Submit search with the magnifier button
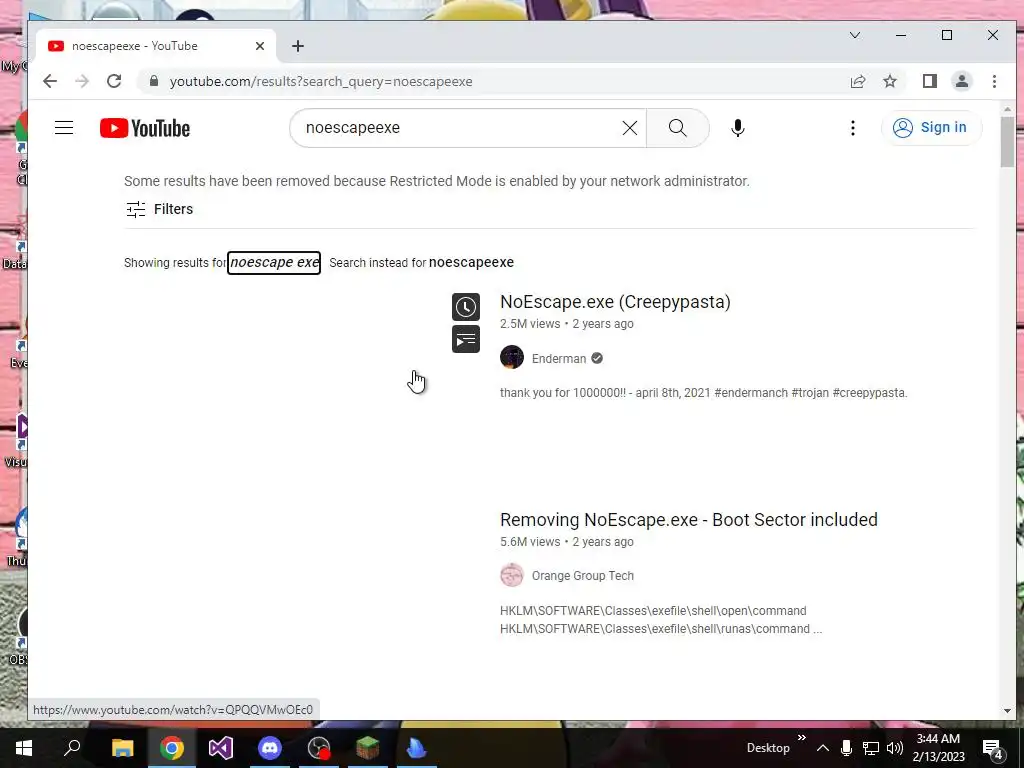Viewport: 1024px width, 768px height. click(x=677, y=128)
